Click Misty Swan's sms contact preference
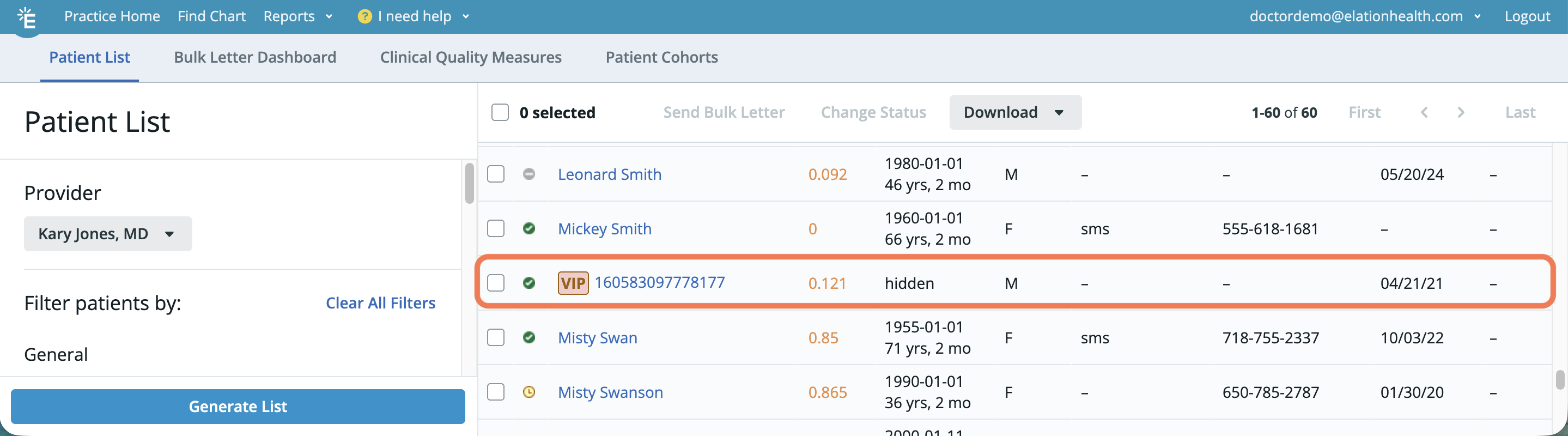Viewport: 1568px width, 436px height. pos(1095,337)
